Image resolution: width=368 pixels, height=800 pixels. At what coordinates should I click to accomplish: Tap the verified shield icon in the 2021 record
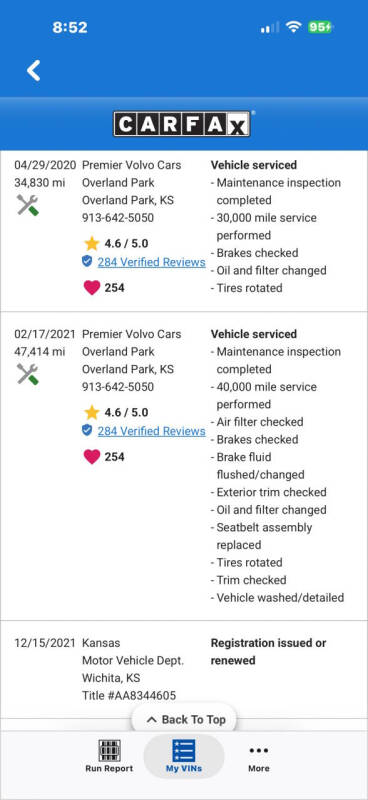click(x=87, y=431)
